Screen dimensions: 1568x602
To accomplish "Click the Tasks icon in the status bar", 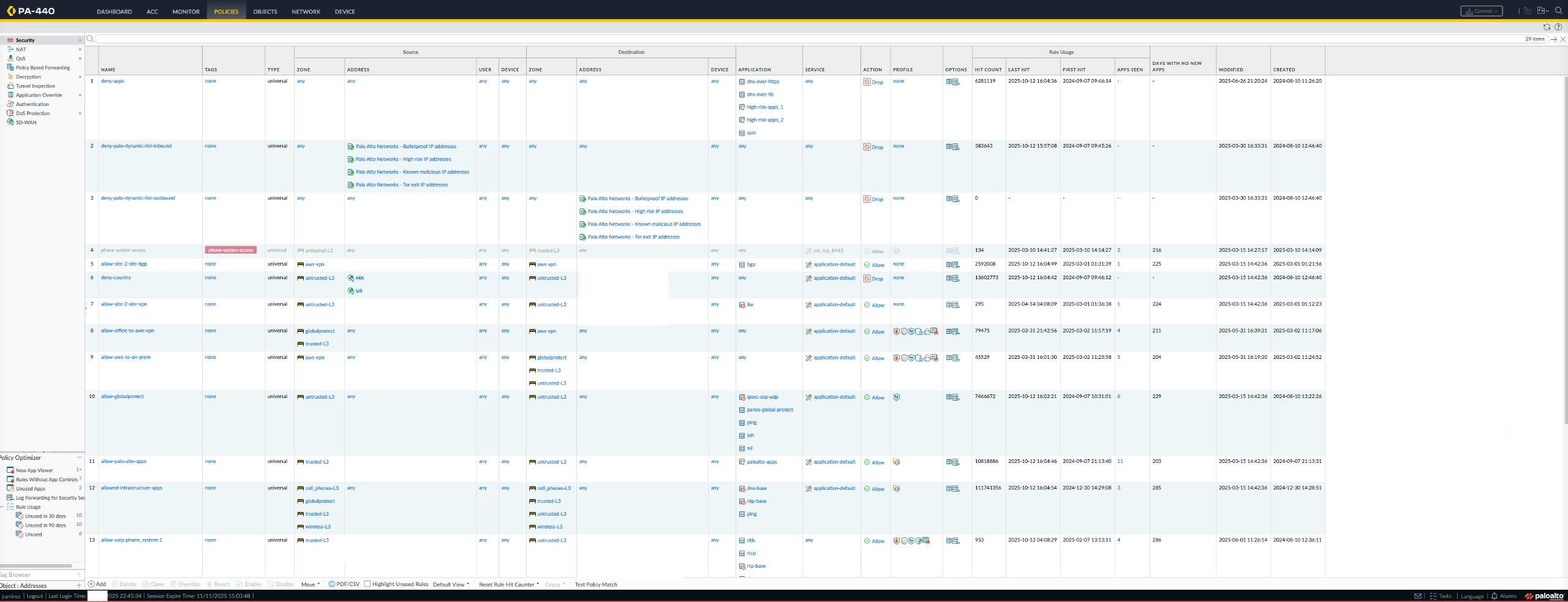I will point(1433,596).
